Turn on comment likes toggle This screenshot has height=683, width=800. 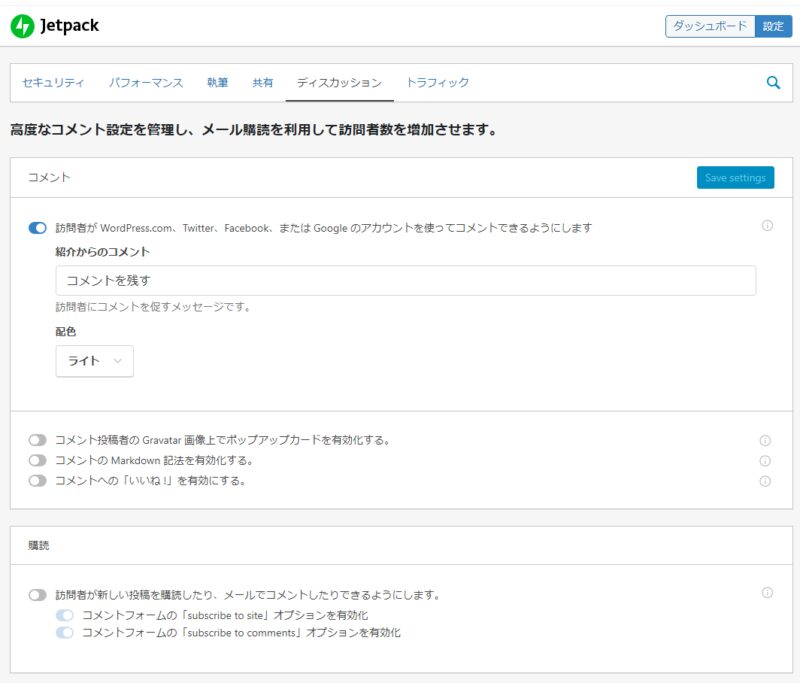37,480
